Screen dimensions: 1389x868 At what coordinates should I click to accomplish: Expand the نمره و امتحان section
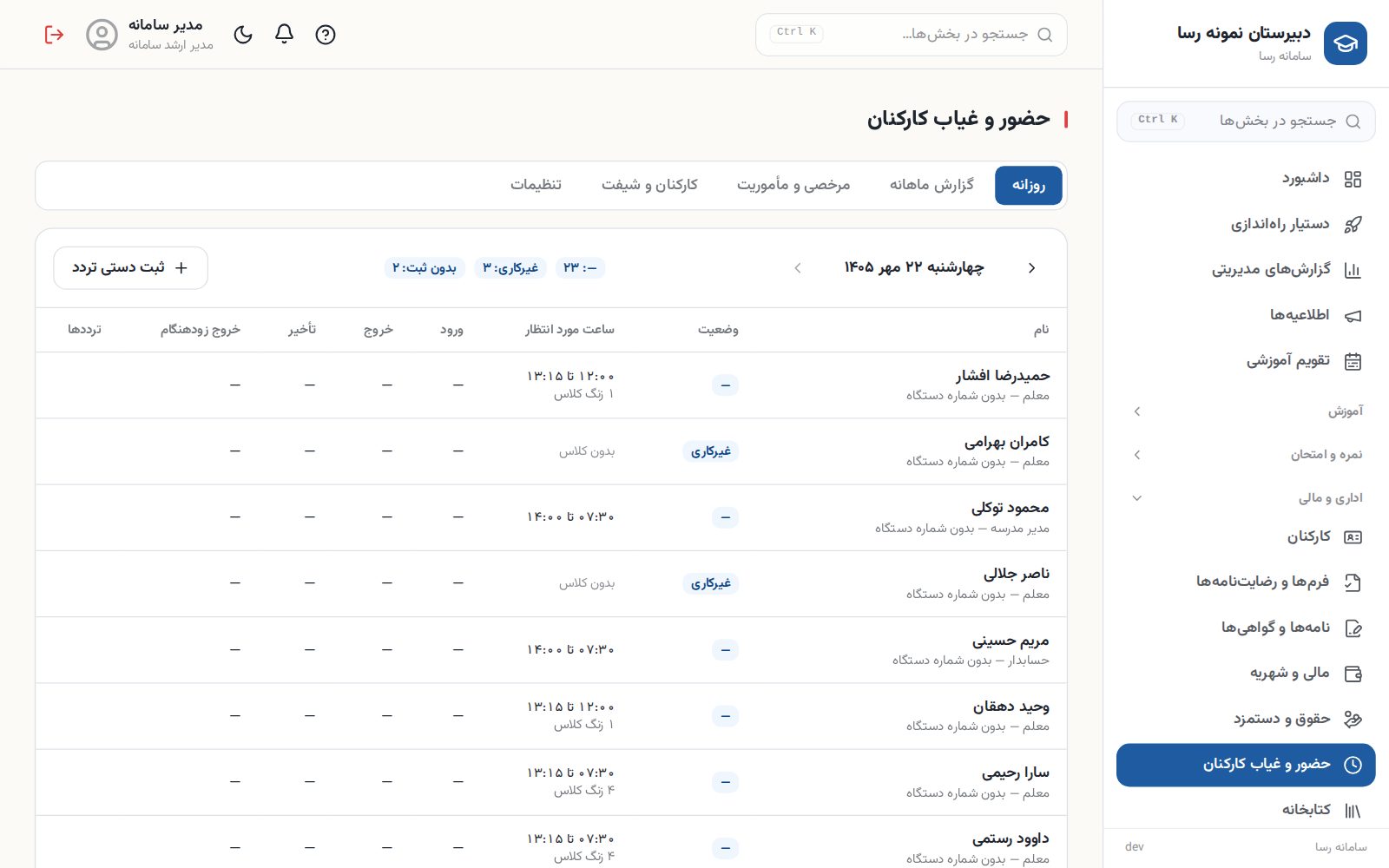(x=1246, y=455)
